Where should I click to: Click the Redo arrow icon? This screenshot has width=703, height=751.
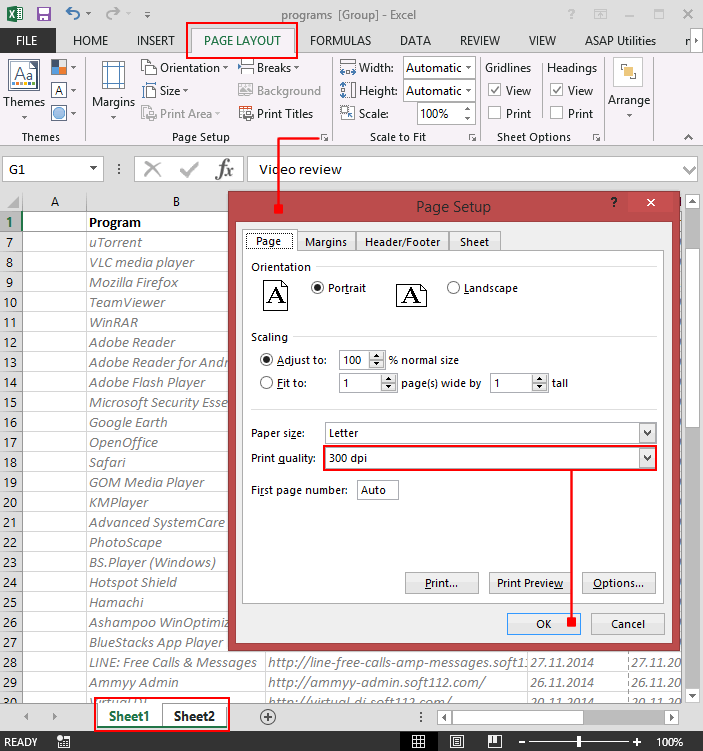click(x=113, y=13)
